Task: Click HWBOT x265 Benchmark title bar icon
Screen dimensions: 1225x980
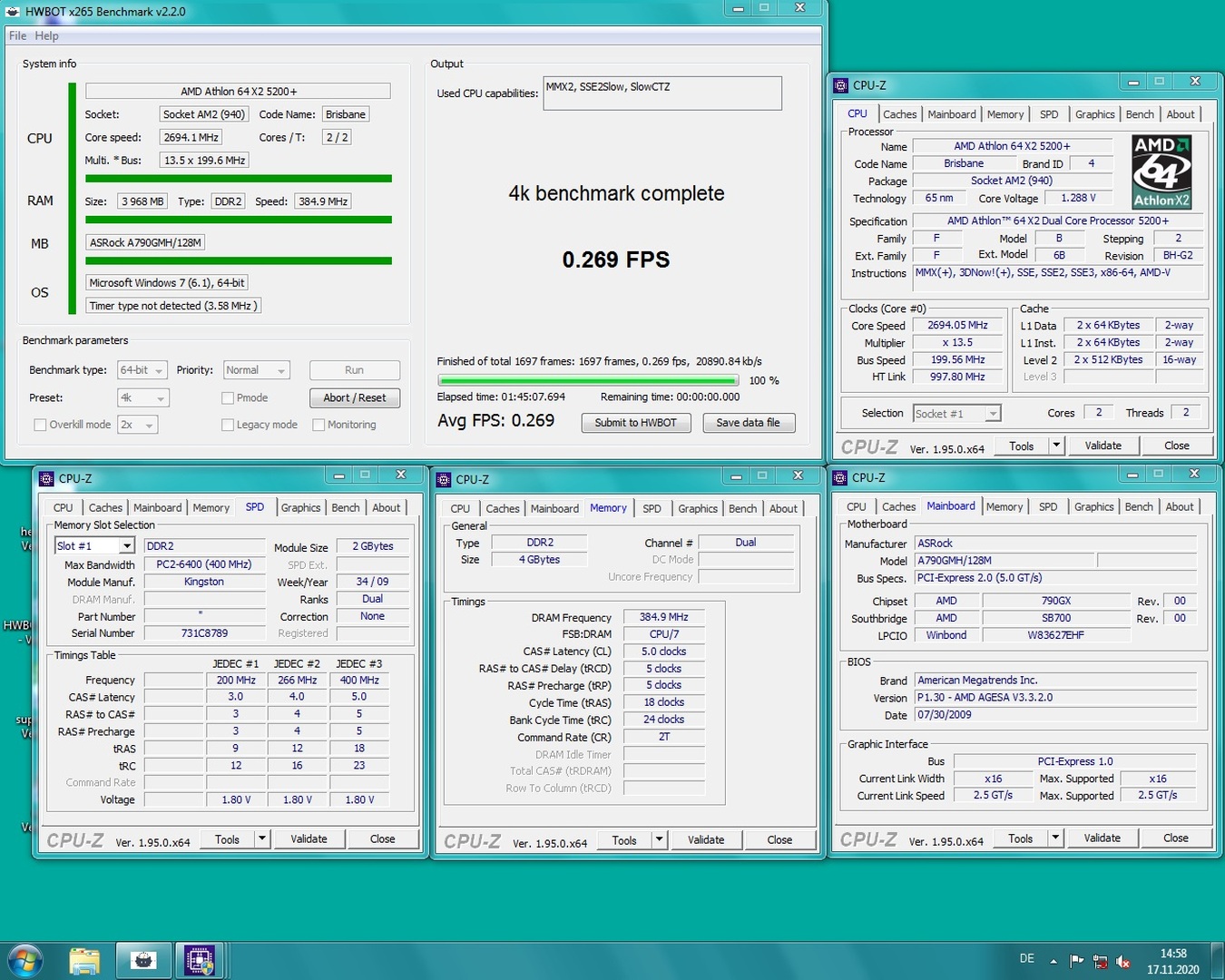Action: 14,11
